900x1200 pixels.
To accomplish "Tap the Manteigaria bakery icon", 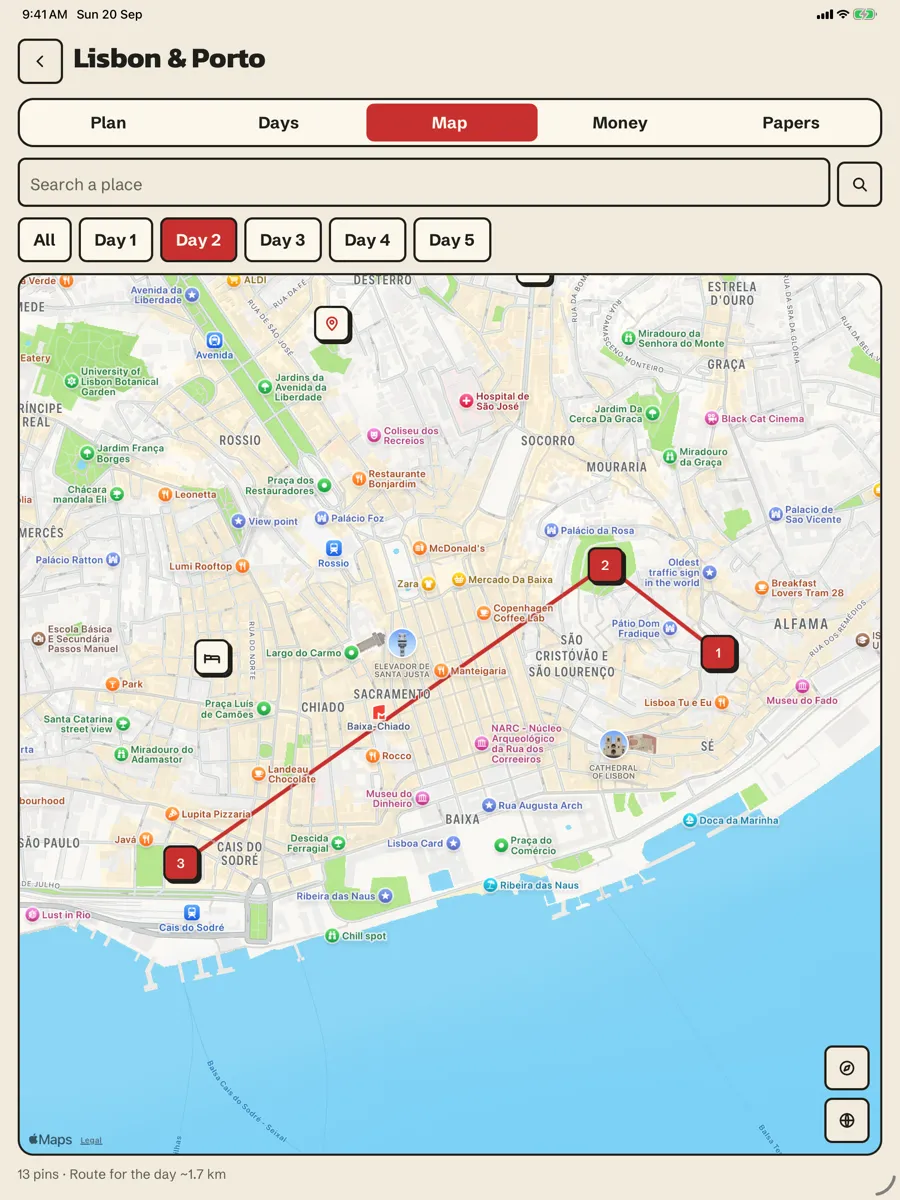I will coord(441,671).
